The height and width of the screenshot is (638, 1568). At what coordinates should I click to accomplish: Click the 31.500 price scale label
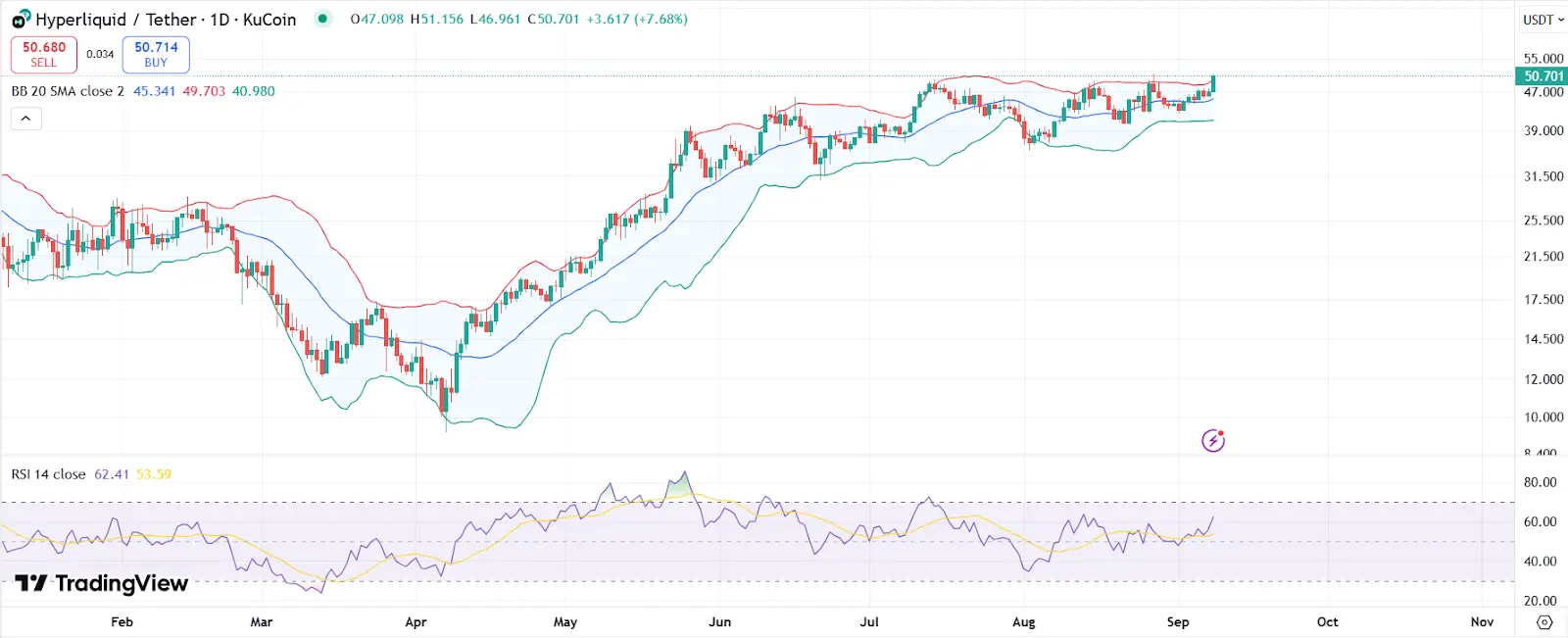coord(1543,176)
